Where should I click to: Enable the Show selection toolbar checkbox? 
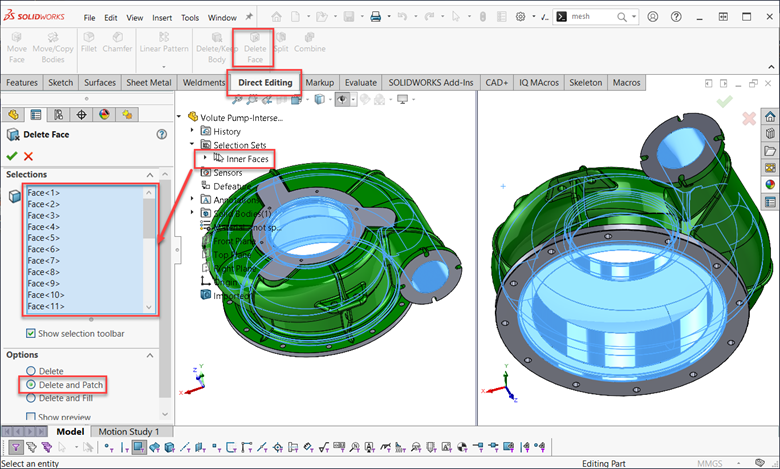(31, 333)
